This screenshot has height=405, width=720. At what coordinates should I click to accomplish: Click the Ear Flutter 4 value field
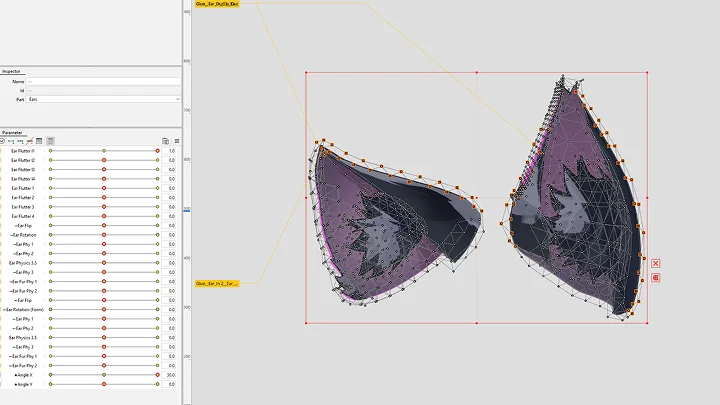click(171, 216)
